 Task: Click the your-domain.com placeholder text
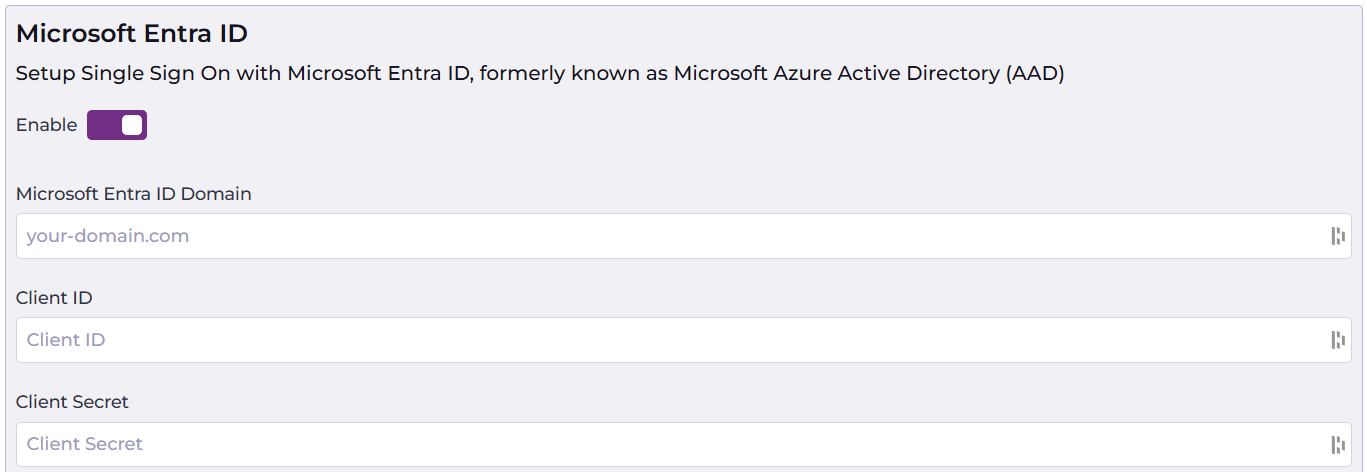(x=108, y=236)
